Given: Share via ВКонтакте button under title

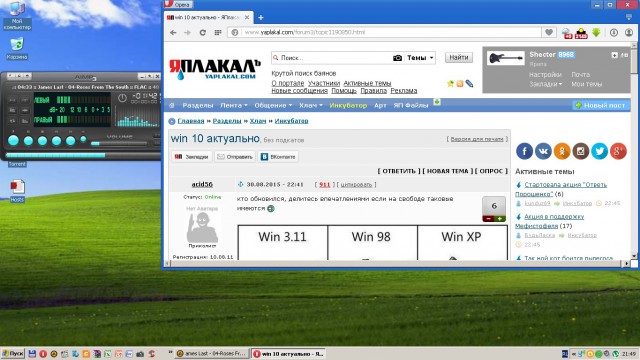Looking at the screenshot, I should coord(278,157).
